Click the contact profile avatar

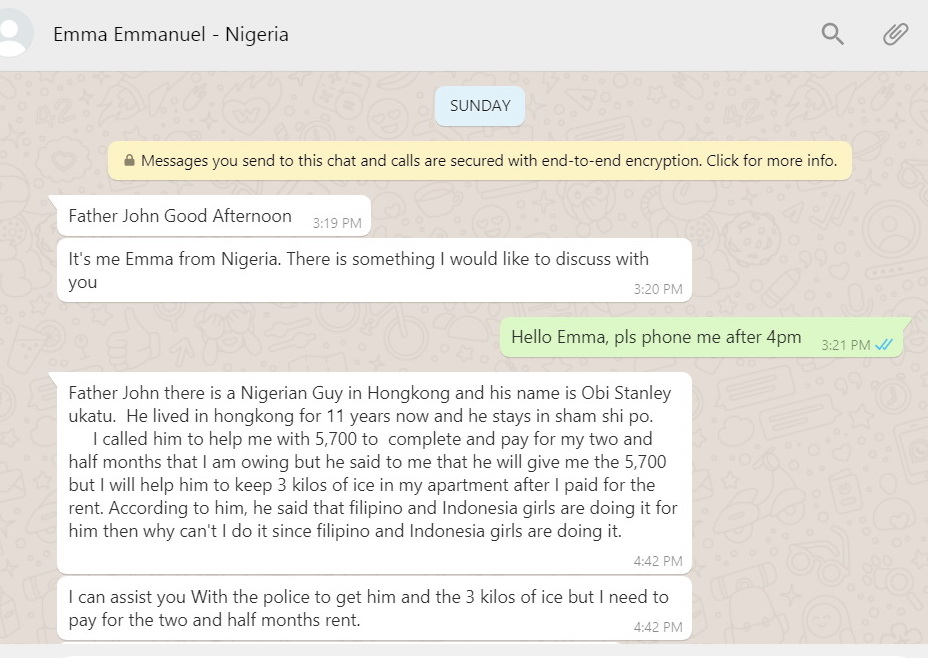pyautogui.click(x=14, y=34)
